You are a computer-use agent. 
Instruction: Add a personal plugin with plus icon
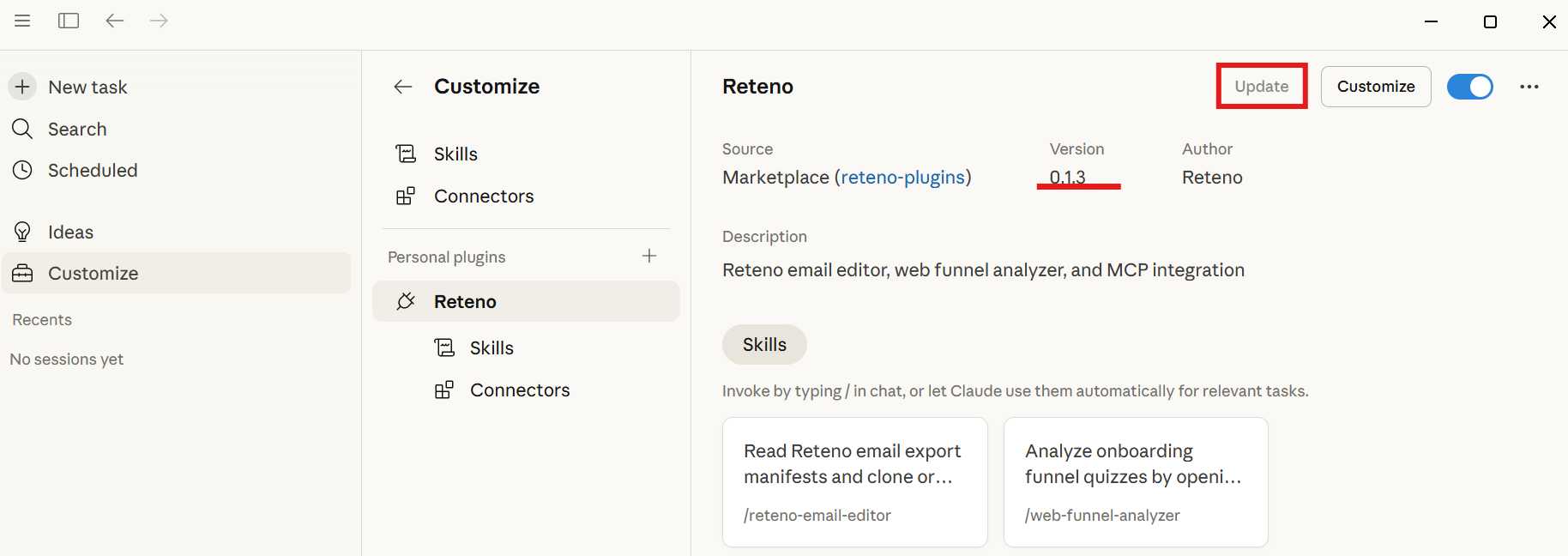click(649, 256)
